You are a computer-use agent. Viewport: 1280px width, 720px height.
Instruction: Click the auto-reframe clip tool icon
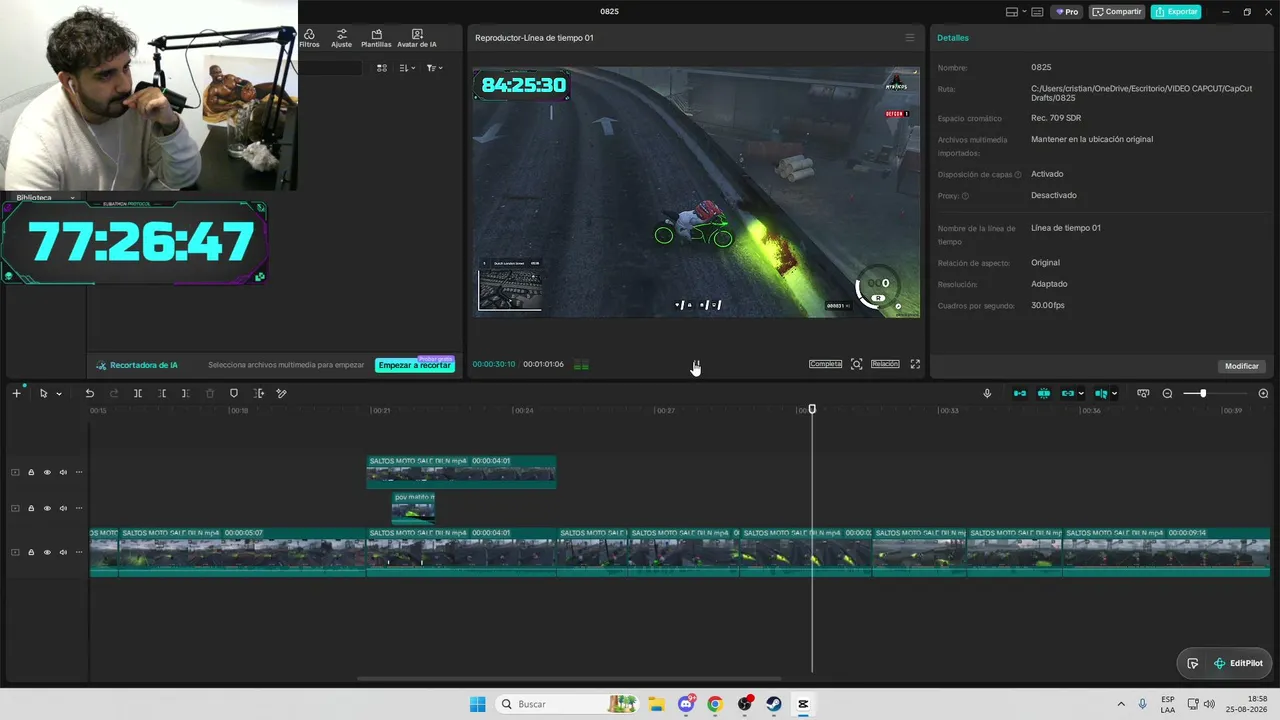coord(258,393)
